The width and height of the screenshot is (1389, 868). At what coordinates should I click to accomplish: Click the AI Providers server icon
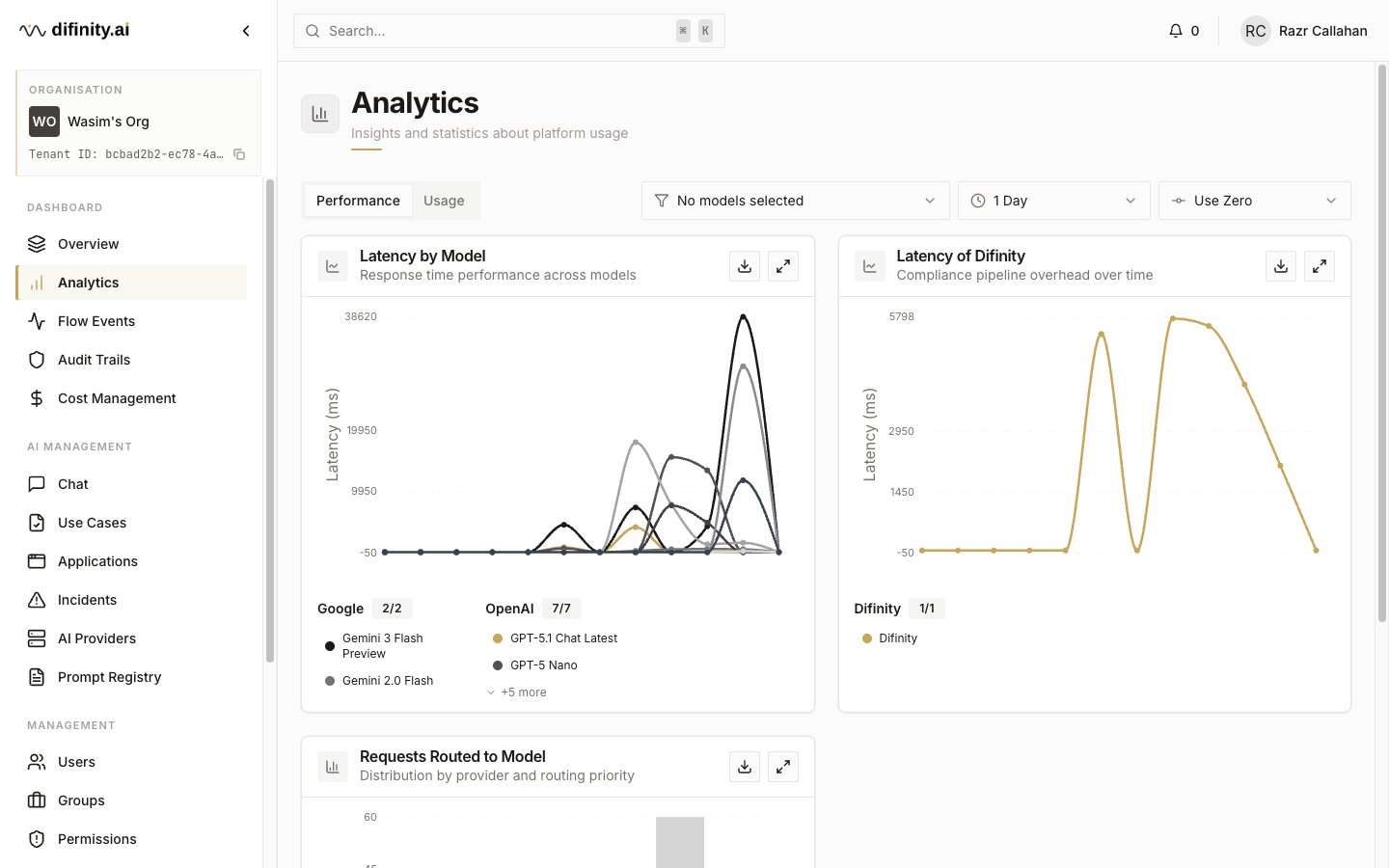point(37,638)
